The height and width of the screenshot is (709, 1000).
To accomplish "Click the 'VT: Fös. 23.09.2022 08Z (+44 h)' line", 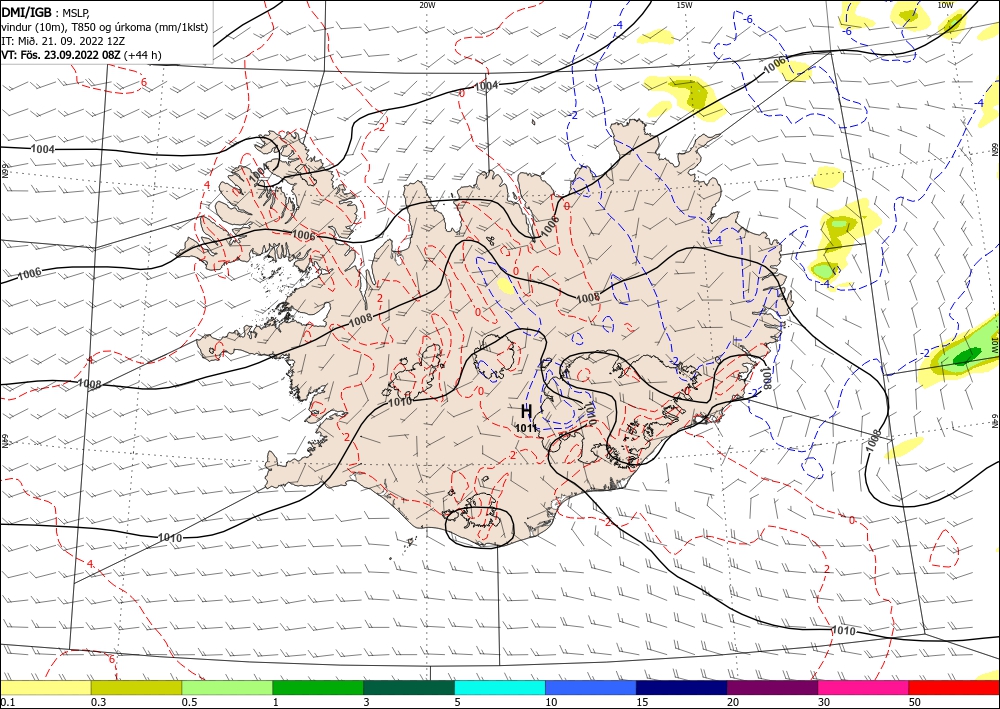I will pyautogui.click(x=81, y=55).
